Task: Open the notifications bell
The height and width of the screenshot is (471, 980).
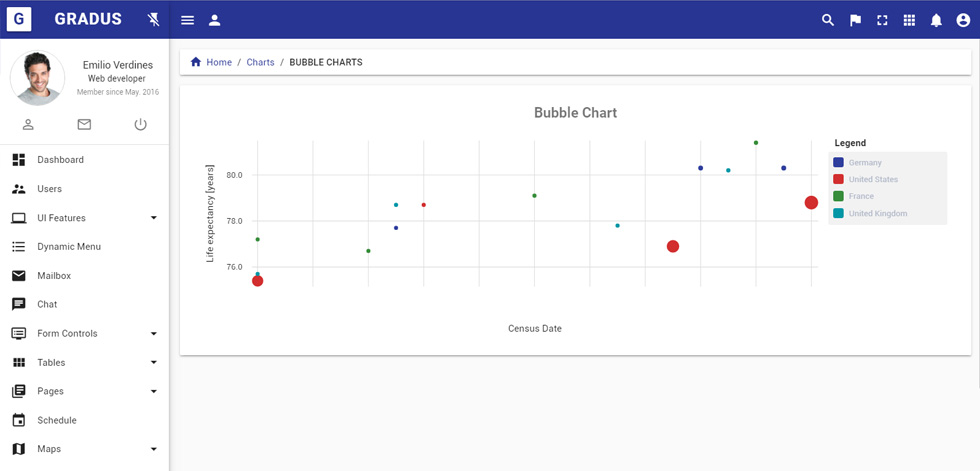Action: click(x=936, y=20)
